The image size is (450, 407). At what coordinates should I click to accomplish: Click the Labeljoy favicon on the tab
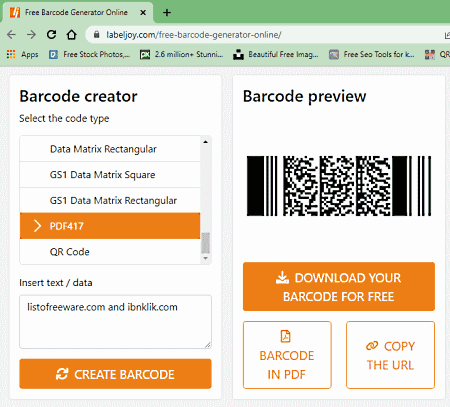pyautogui.click(x=15, y=13)
